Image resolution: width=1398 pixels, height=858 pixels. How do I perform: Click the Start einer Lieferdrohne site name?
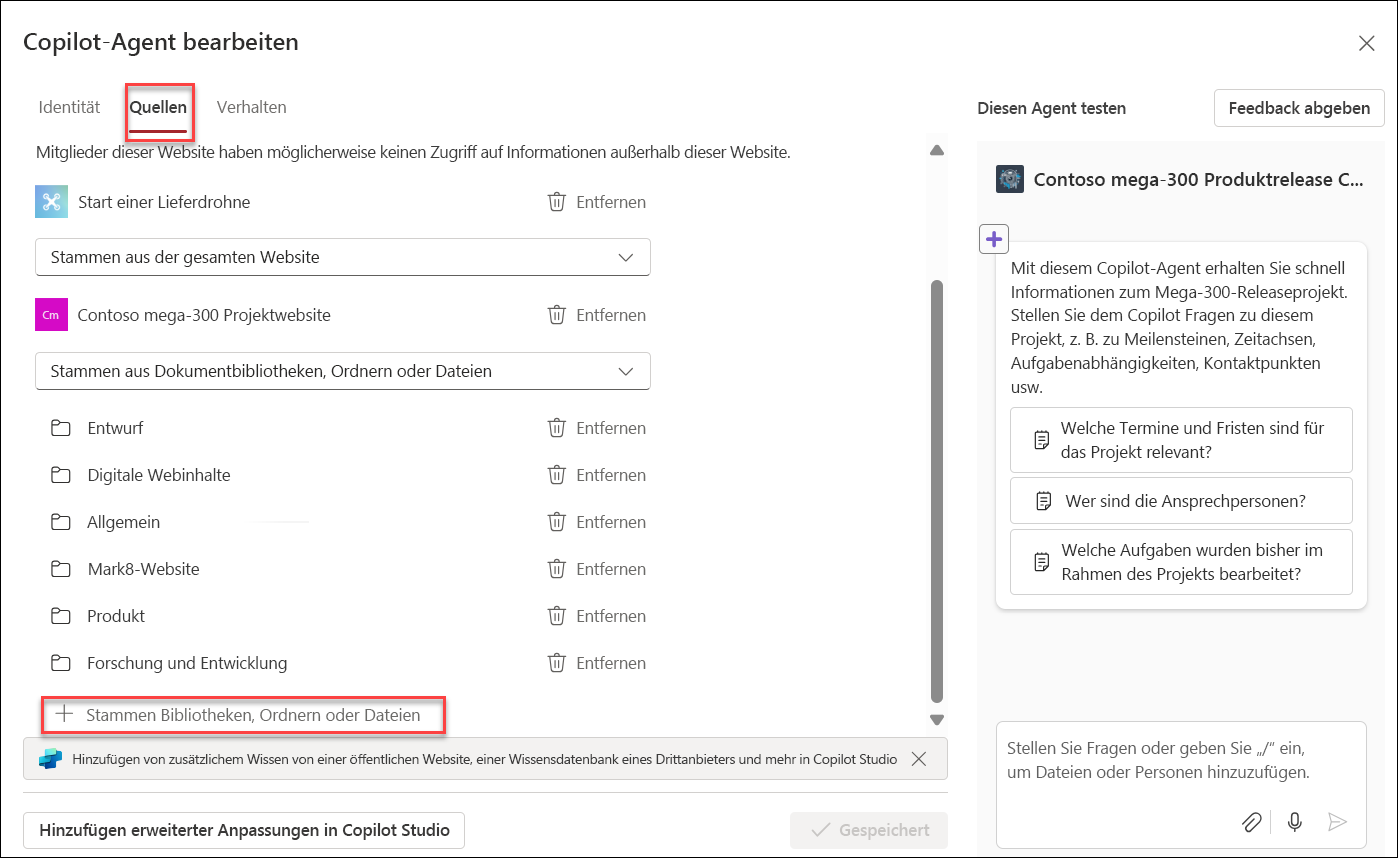164,202
